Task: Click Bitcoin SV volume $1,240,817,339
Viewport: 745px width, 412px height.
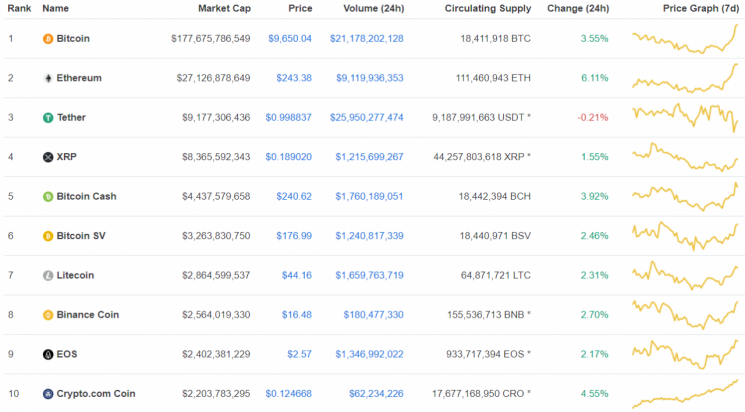Action: (369, 236)
